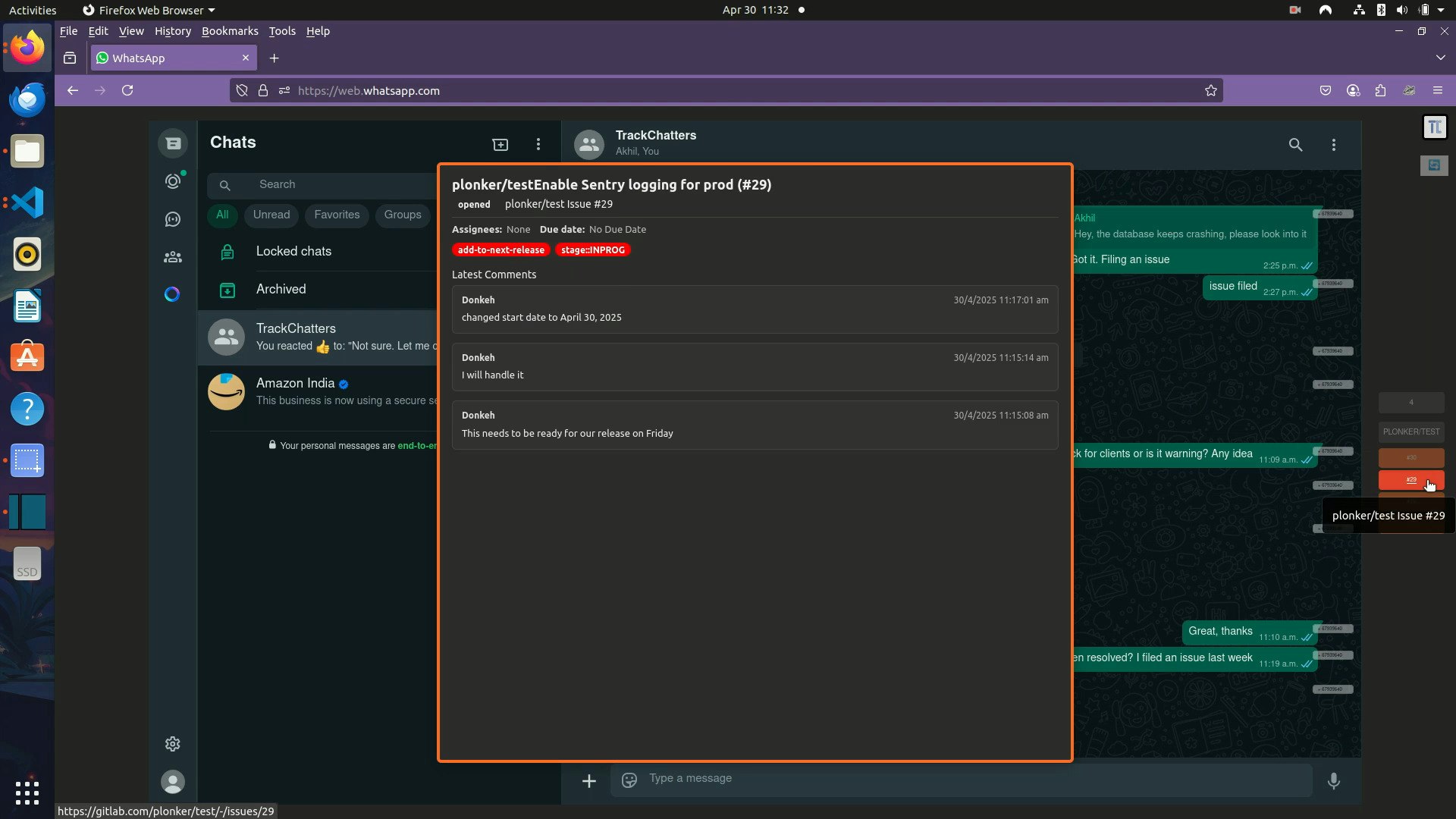Open a new browser tab
This screenshot has height=819, width=1456.
click(275, 58)
